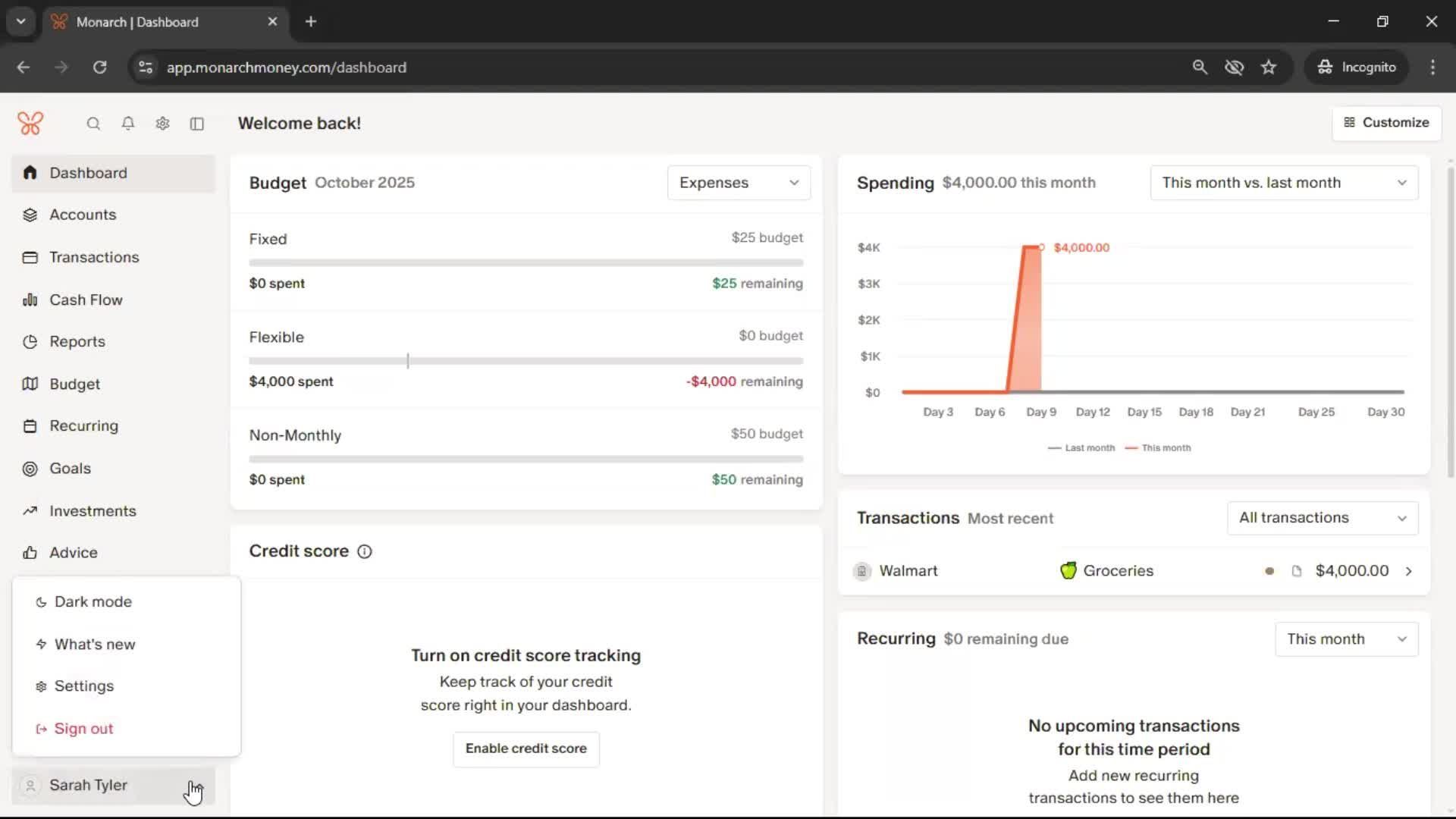Toggle third-party cookie blocking eye icon
Viewport: 1456px width, 819px height.
click(x=1234, y=67)
